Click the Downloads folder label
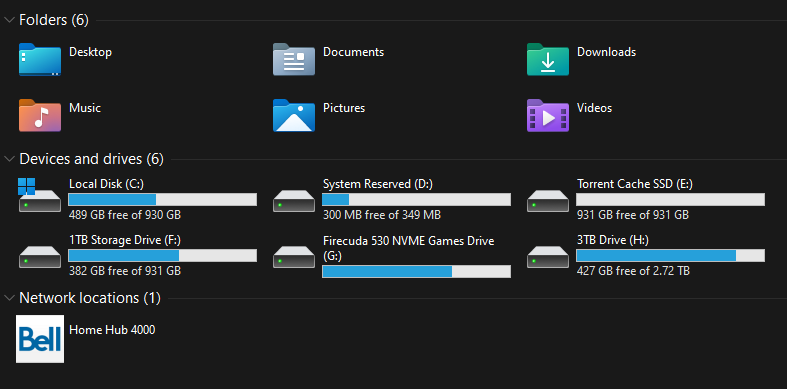This screenshot has width=787, height=389. pyautogui.click(x=606, y=52)
